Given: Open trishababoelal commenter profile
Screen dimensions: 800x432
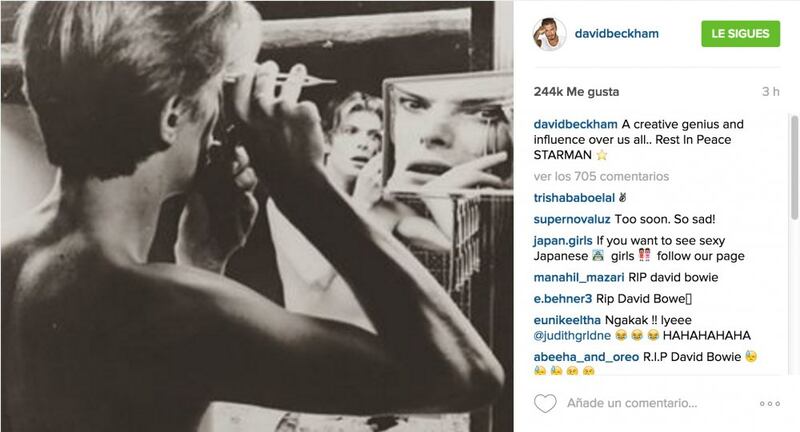Looking at the screenshot, I should click(x=574, y=198).
